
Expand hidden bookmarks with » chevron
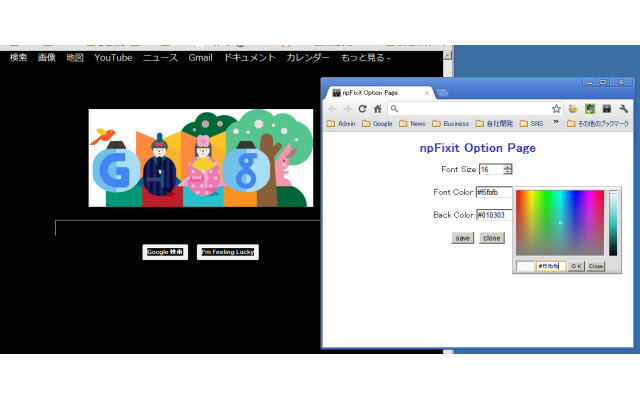coord(556,122)
